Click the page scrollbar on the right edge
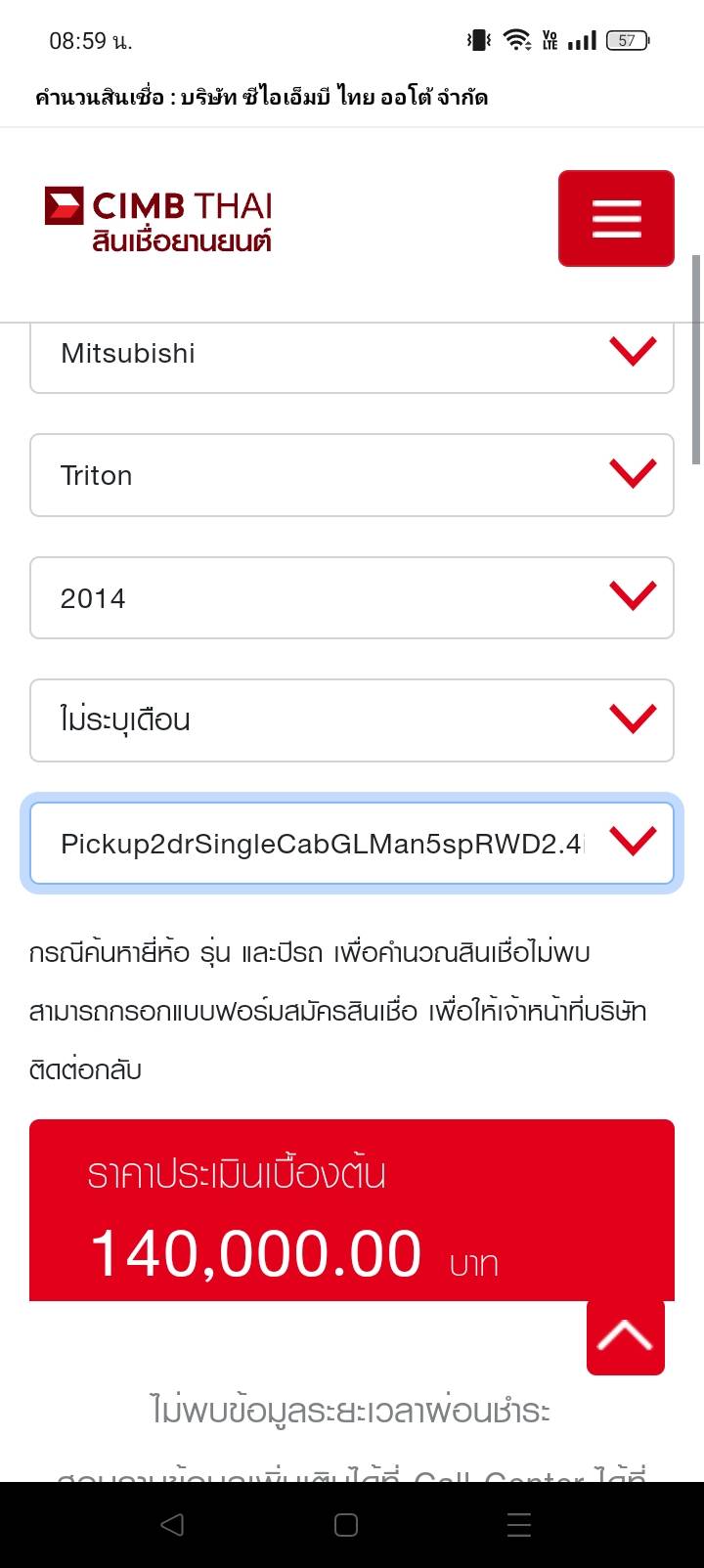 [x=696, y=360]
